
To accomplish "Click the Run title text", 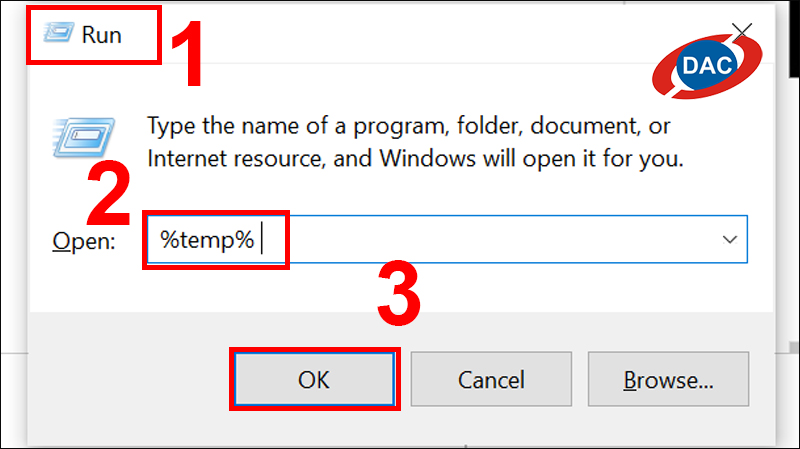I will 102,35.
